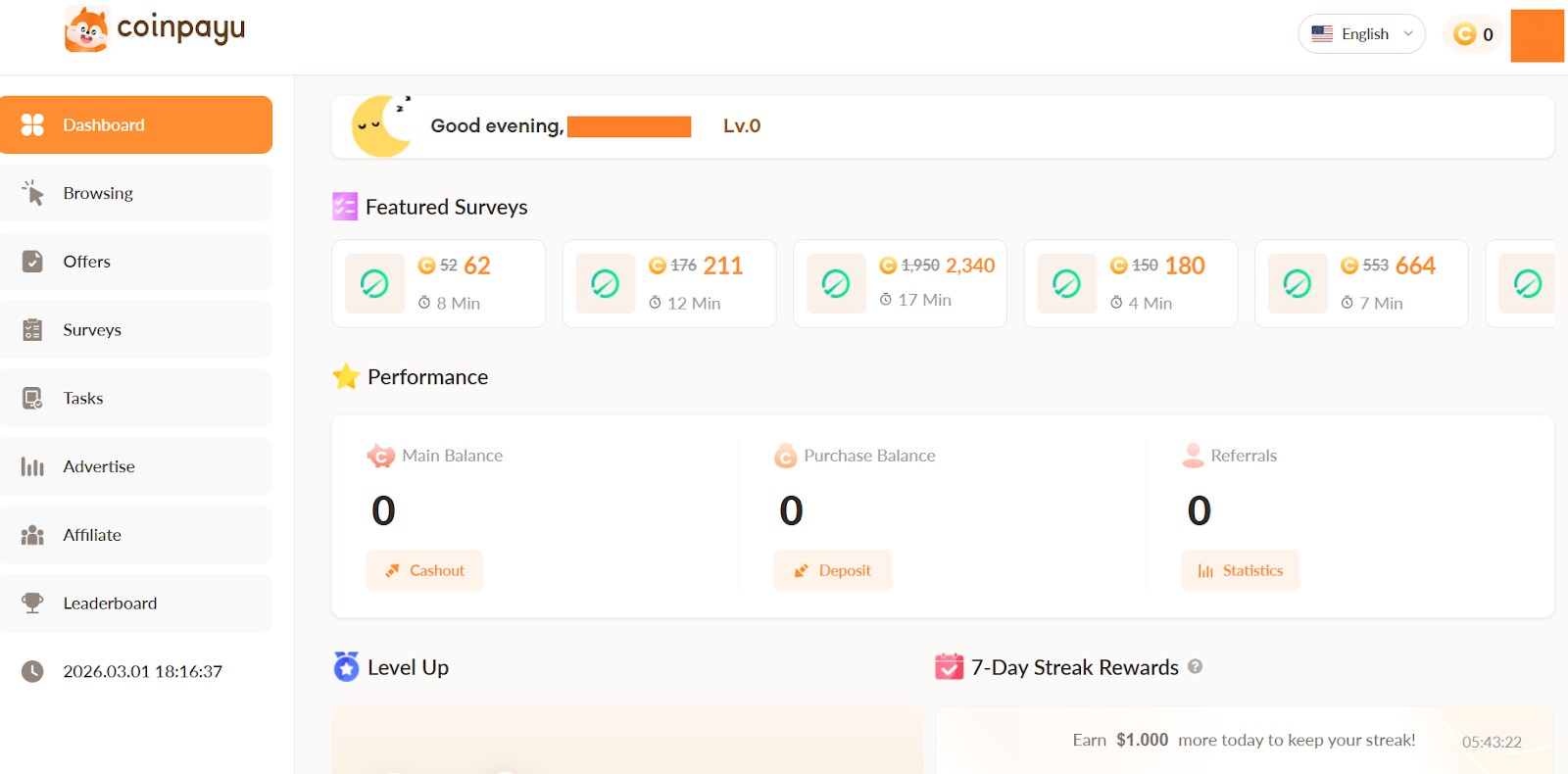Click the Cashout button
The width and height of the screenshot is (1568, 774).
(x=425, y=570)
